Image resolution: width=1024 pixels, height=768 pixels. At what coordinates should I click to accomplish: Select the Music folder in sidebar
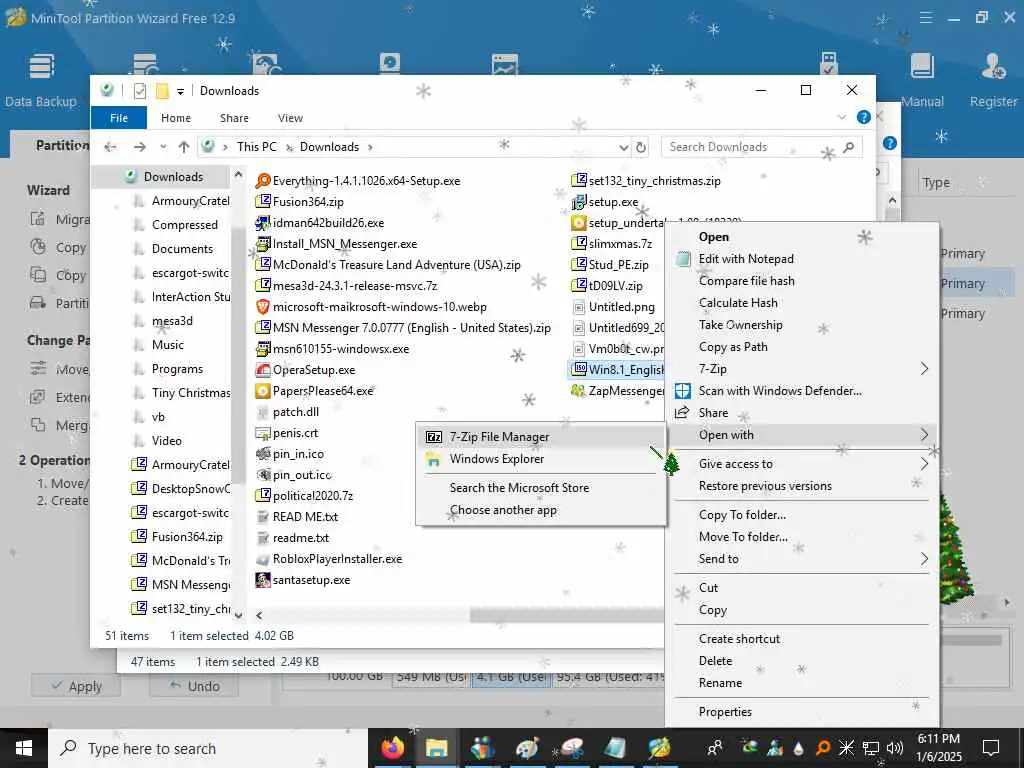pos(168,345)
